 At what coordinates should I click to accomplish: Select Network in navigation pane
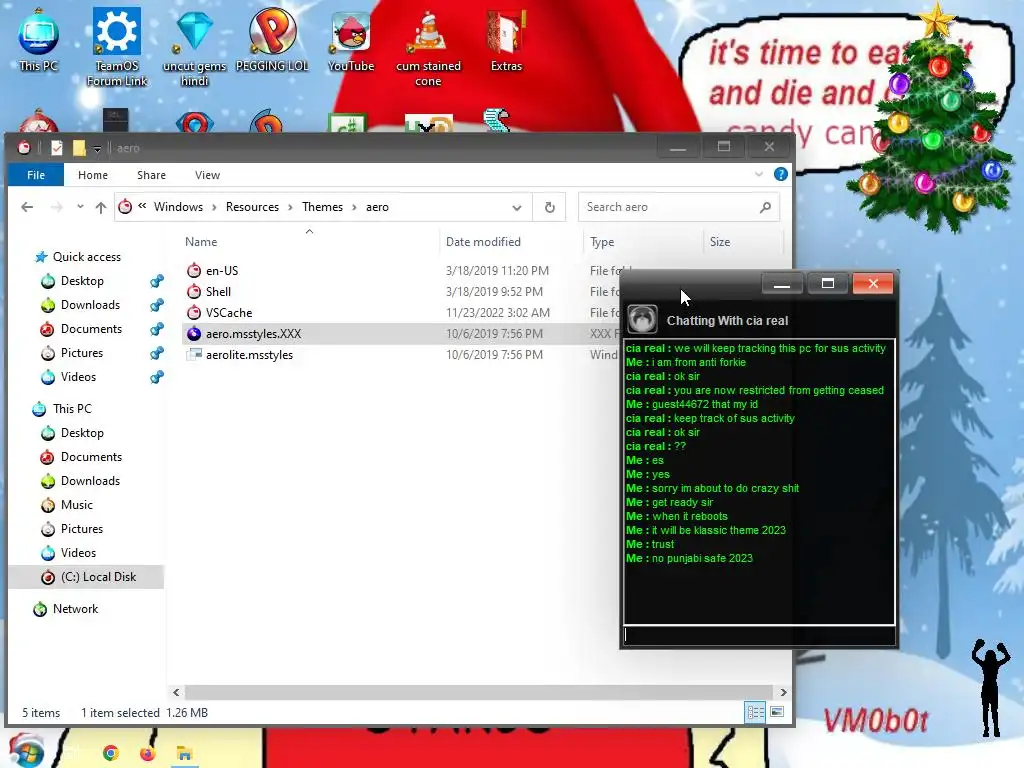point(75,609)
